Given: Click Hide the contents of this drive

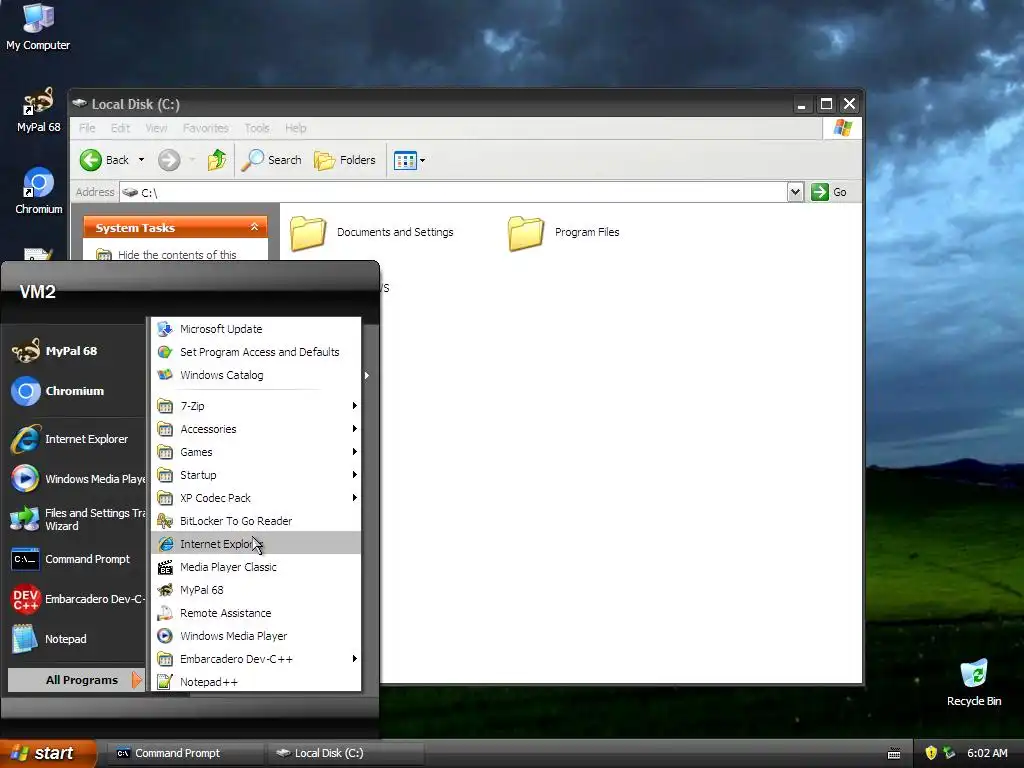Looking at the screenshot, I should pyautogui.click(x=177, y=255).
